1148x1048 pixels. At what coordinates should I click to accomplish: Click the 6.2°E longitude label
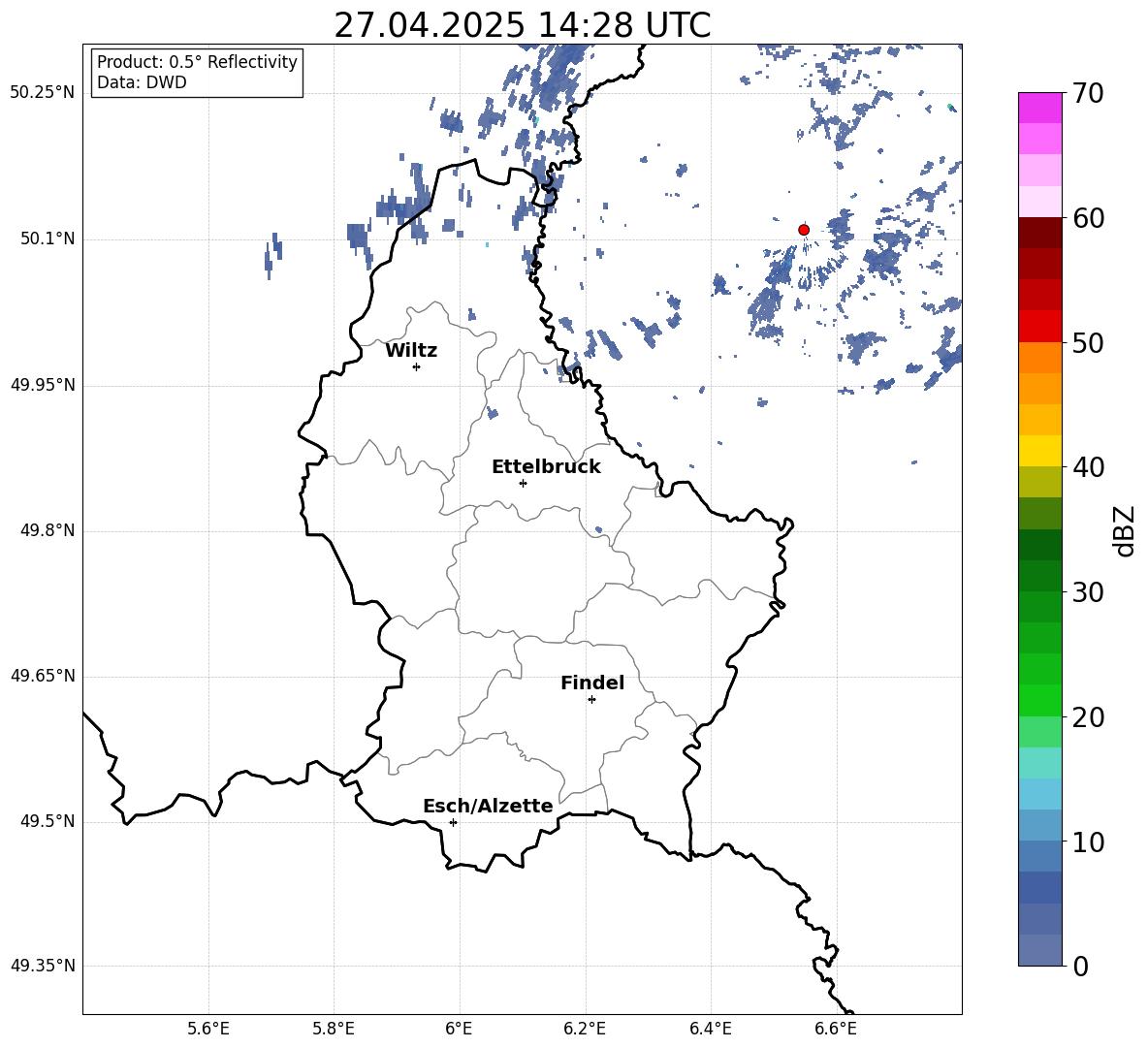point(585,1029)
